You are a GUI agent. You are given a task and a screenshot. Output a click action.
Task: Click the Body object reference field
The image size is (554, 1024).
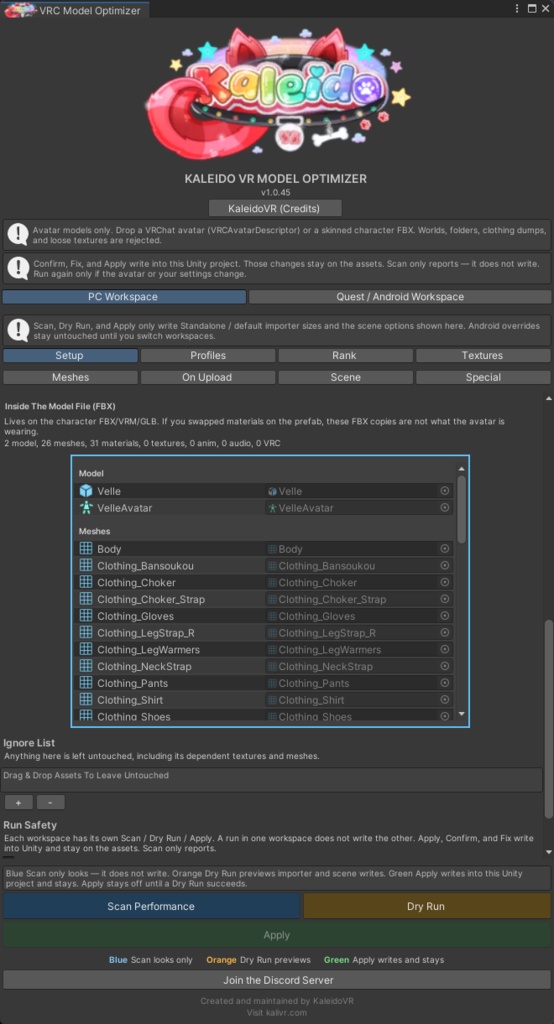pos(359,549)
